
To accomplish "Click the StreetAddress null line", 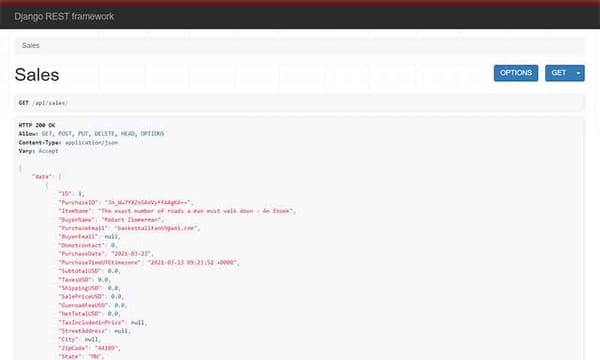I will point(95,331).
